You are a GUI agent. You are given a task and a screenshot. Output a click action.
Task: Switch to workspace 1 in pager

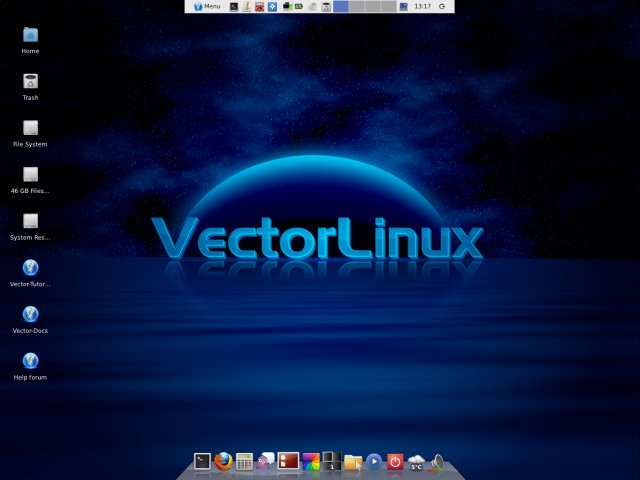341,7
